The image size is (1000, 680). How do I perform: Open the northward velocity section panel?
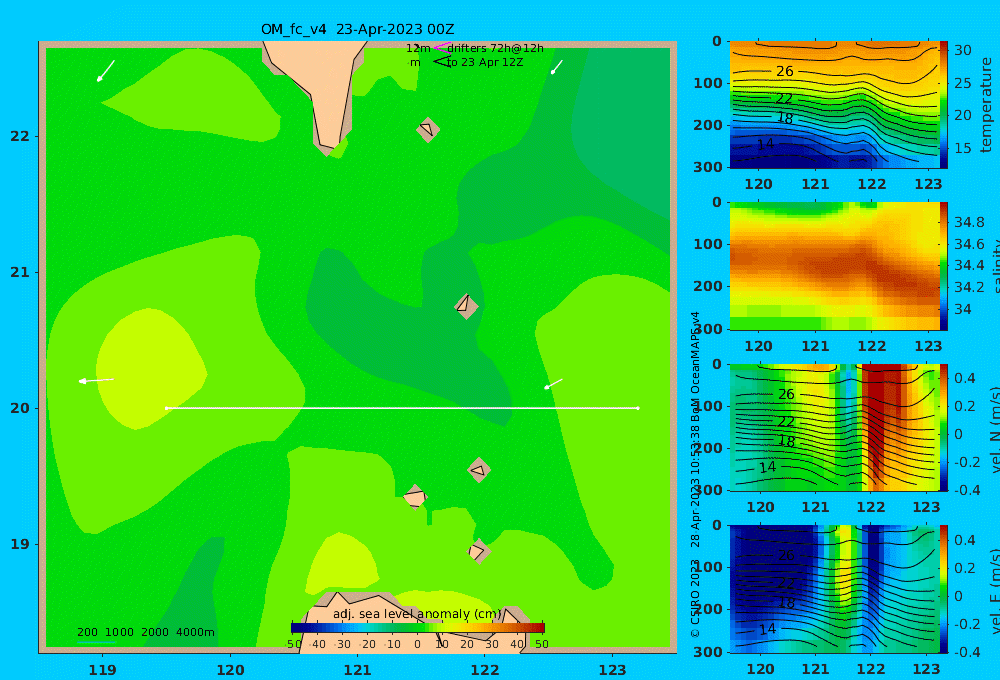(x=833, y=427)
